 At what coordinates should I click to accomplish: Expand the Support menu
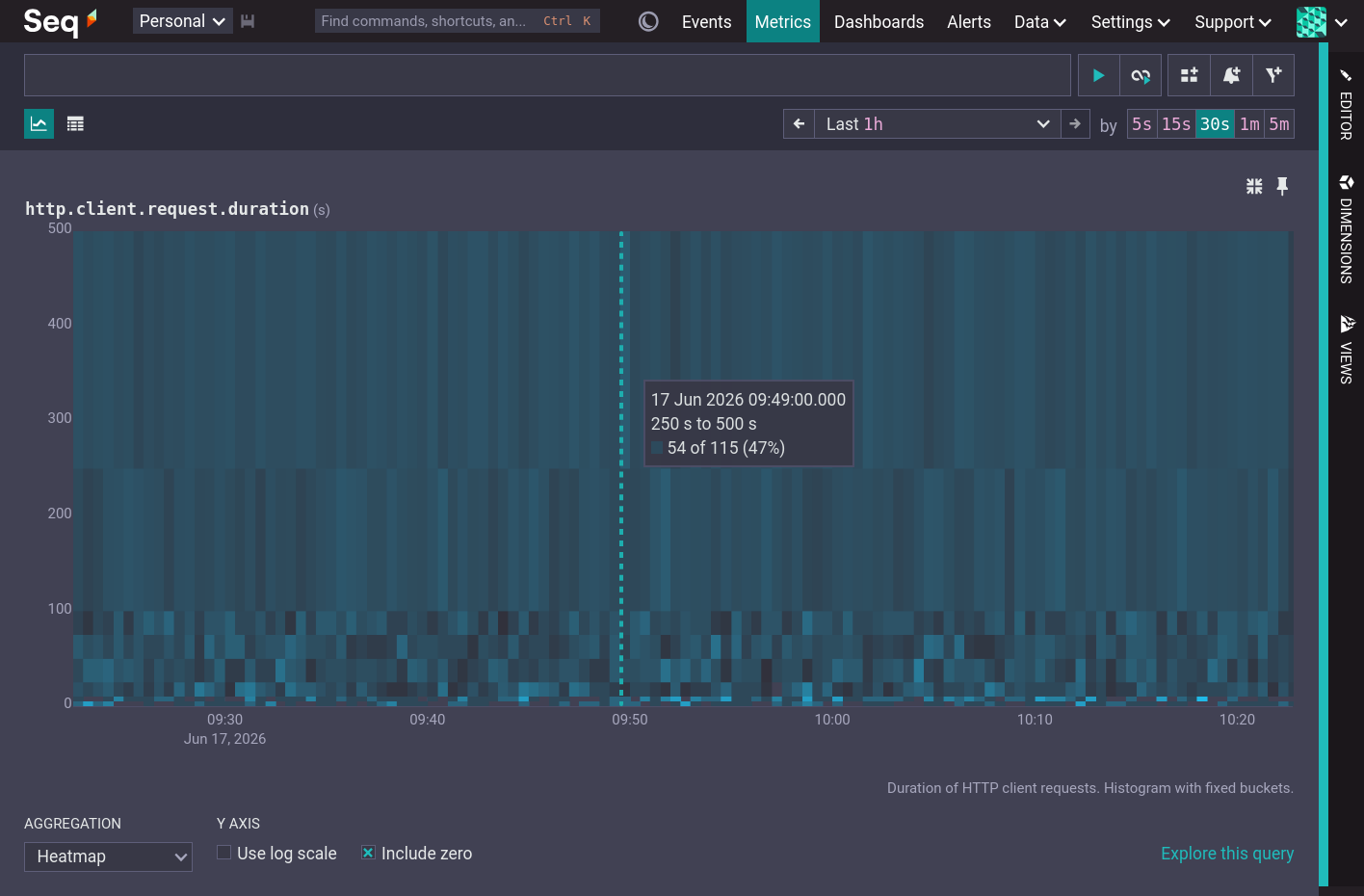coord(1233,21)
